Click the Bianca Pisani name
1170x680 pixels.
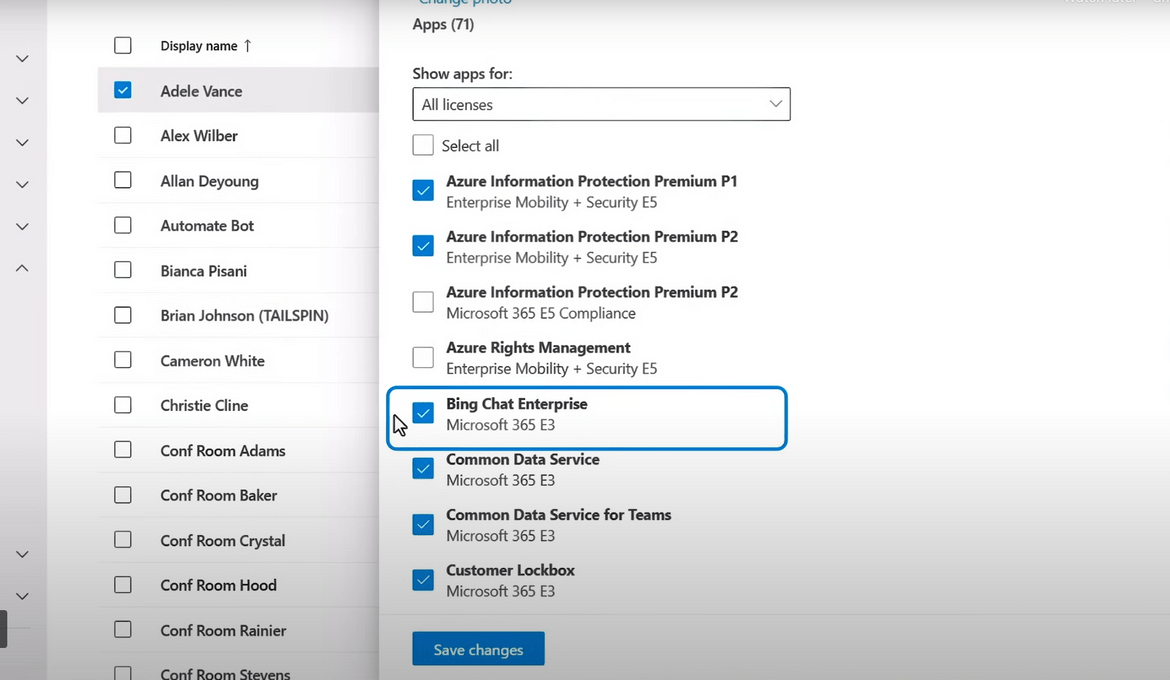pos(204,271)
